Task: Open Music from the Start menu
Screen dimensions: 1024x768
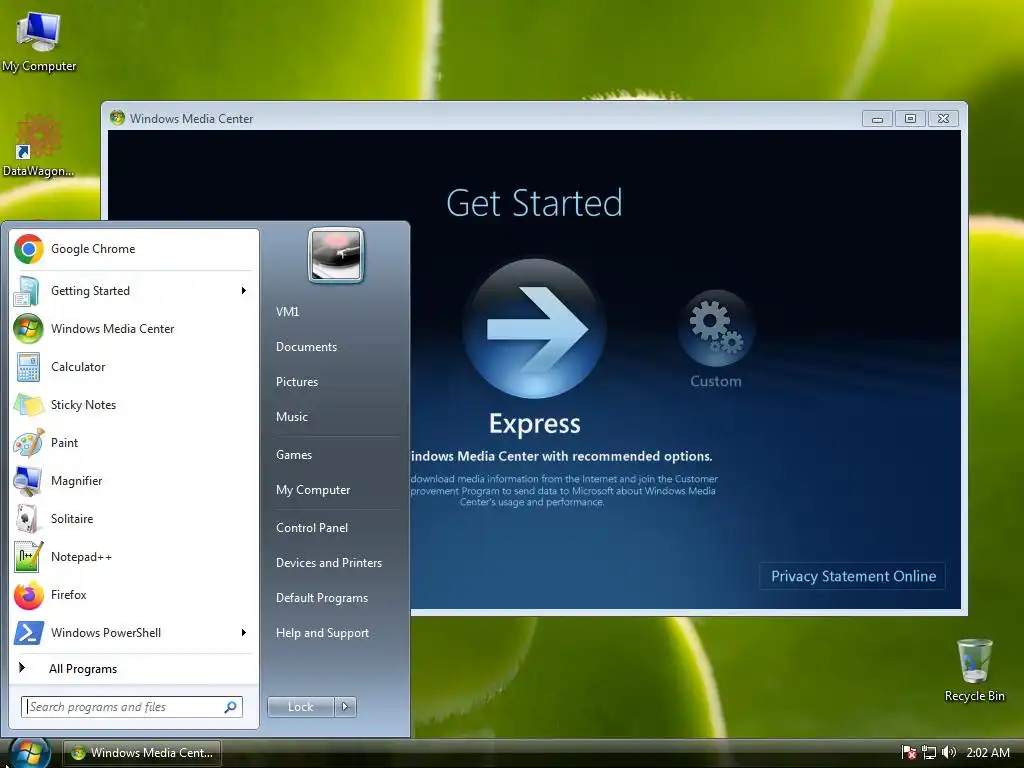Action: click(291, 417)
